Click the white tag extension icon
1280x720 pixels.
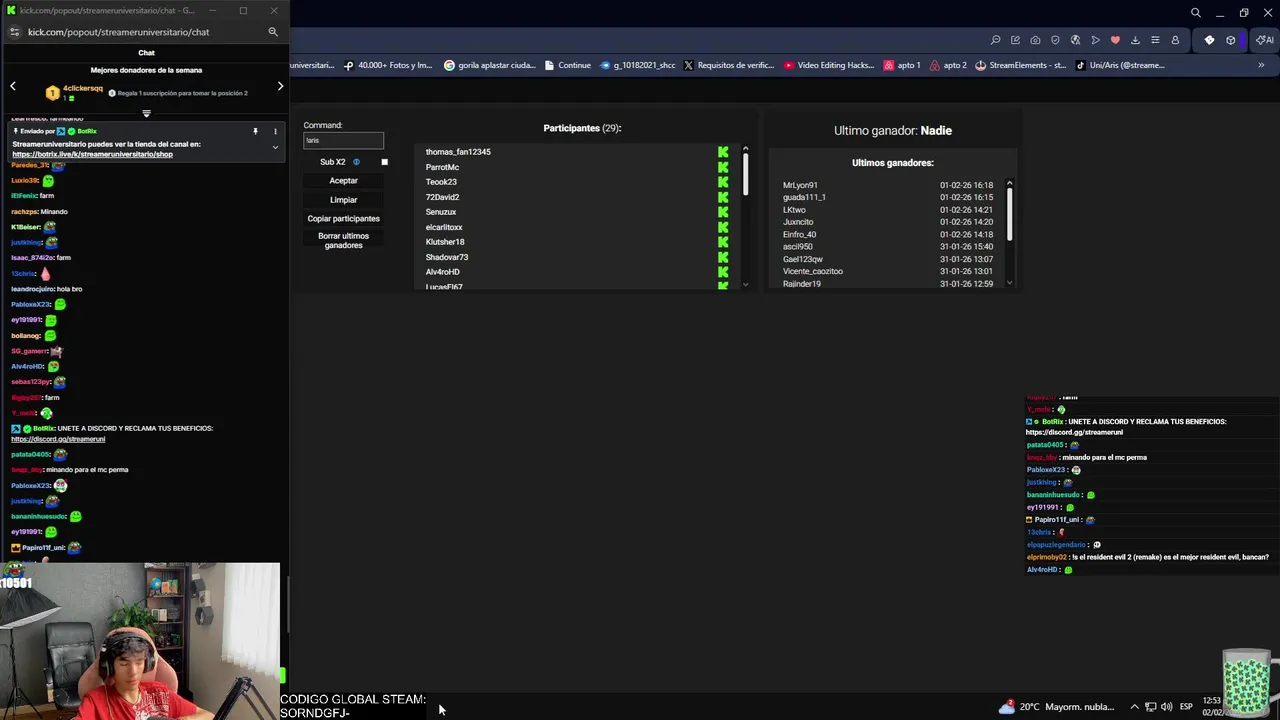tap(1209, 40)
